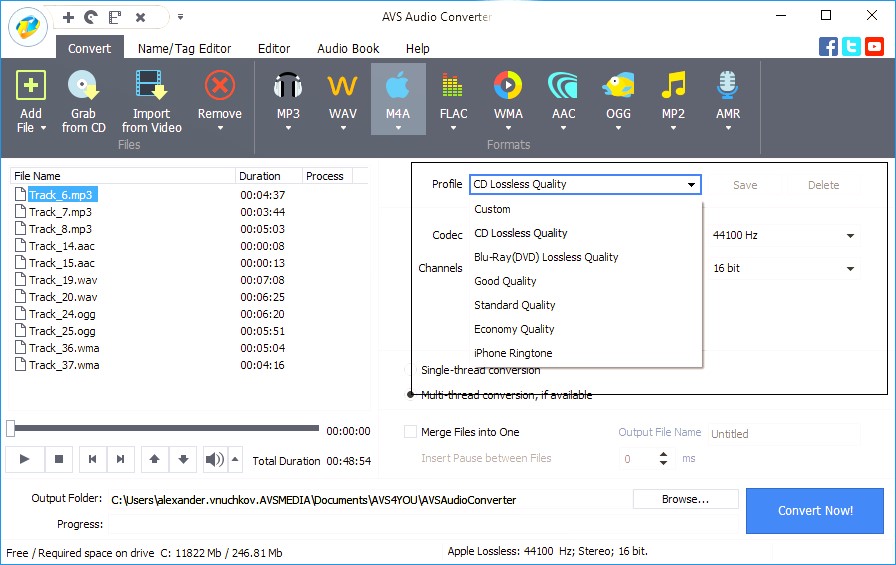Move selected file down in list

[x=183, y=459]
